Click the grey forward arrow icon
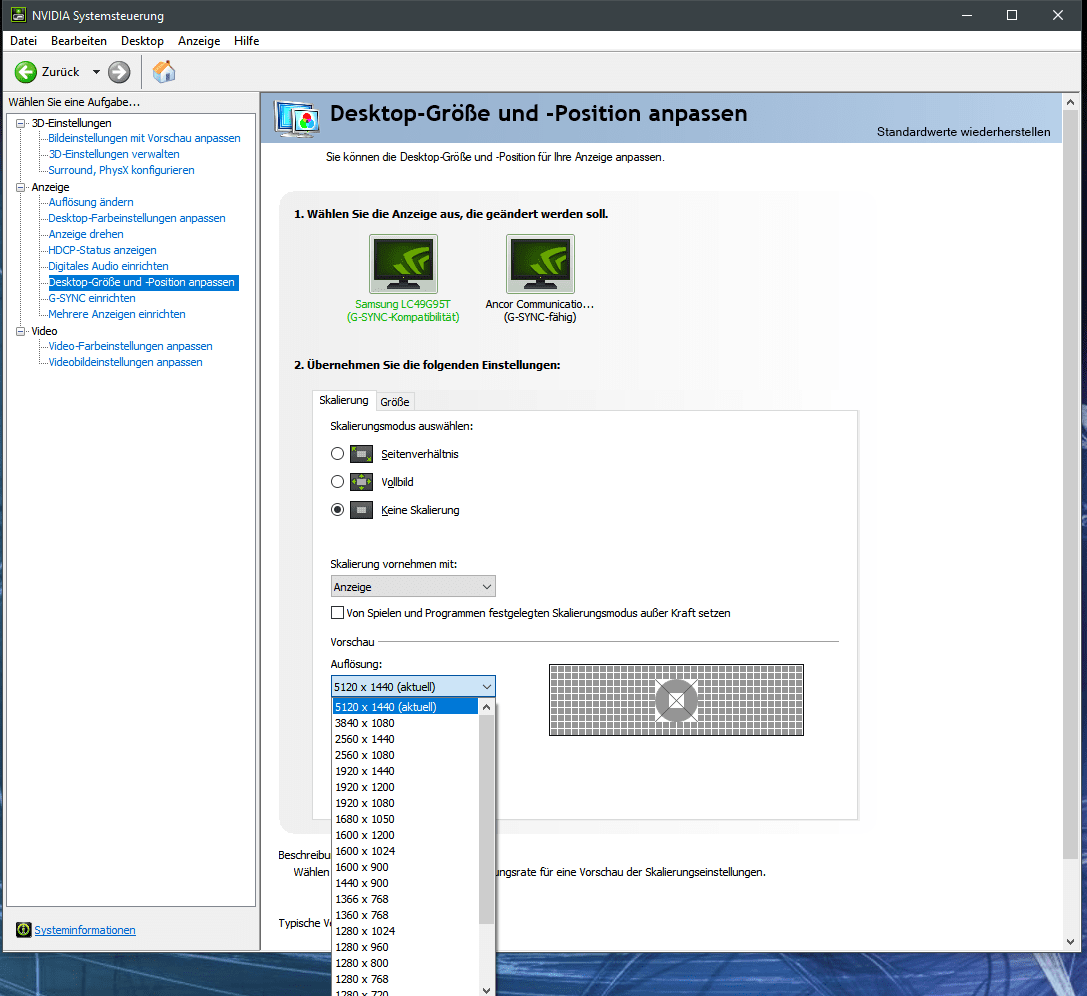Screen dimensions: 1087x996 click(x=119, y=72)
